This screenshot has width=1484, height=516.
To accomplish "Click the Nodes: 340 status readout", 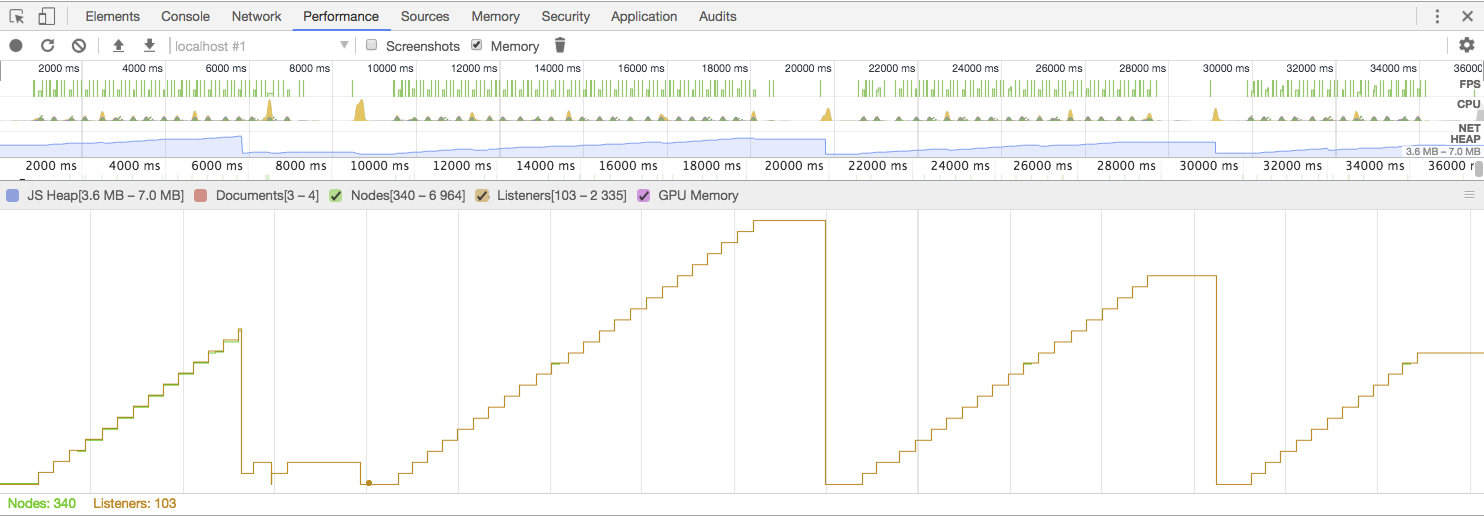I will 42,504.
